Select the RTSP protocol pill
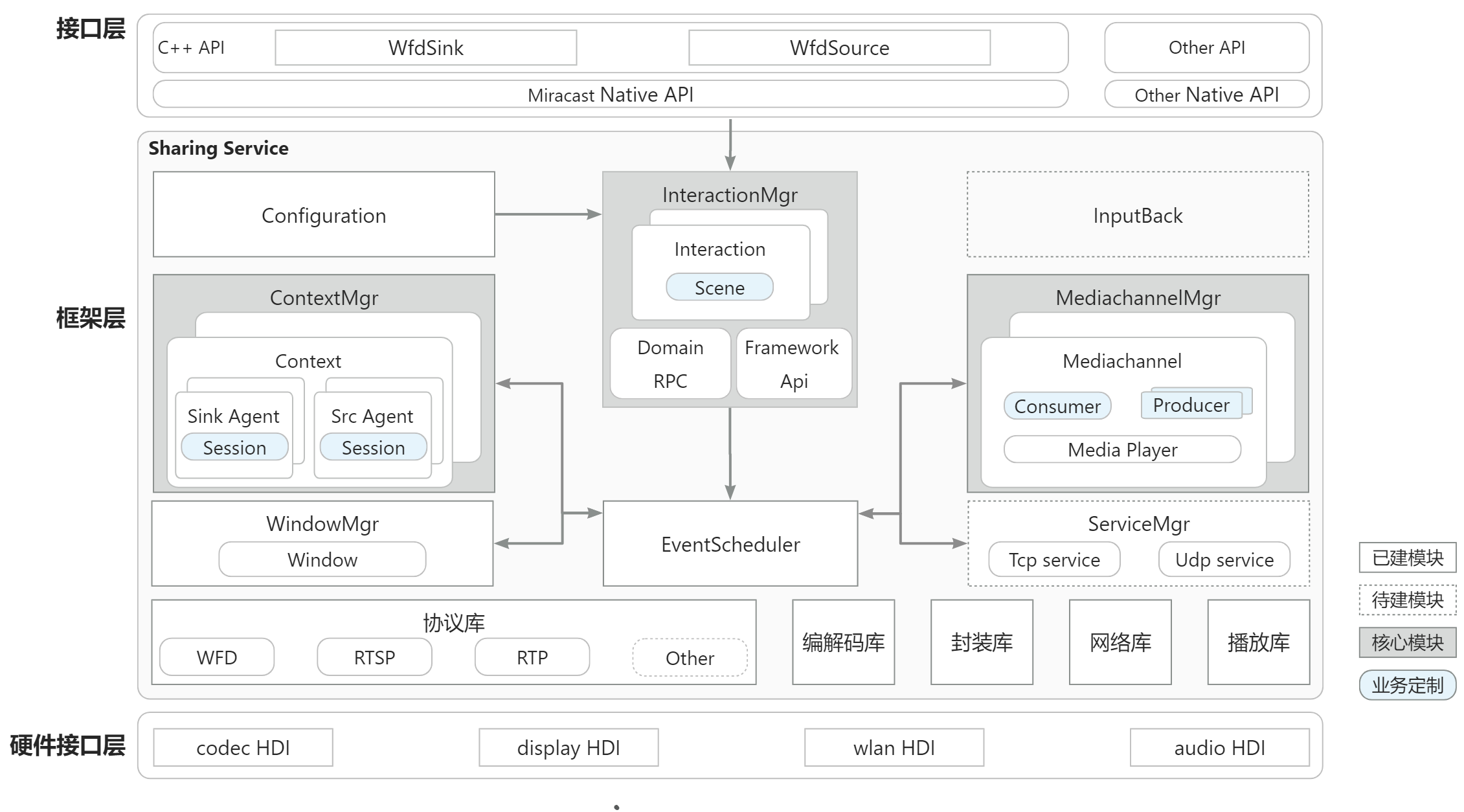Image resolution: width=1464 pixels, height=812 pixels. (374, 657)
